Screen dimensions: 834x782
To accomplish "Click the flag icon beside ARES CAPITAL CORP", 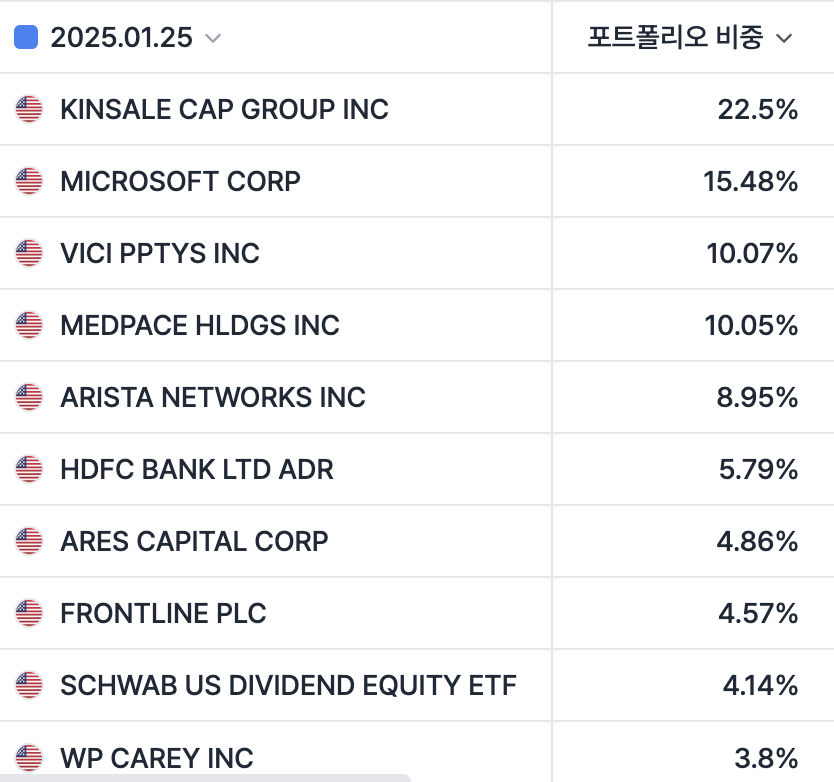I will point(29,541).
